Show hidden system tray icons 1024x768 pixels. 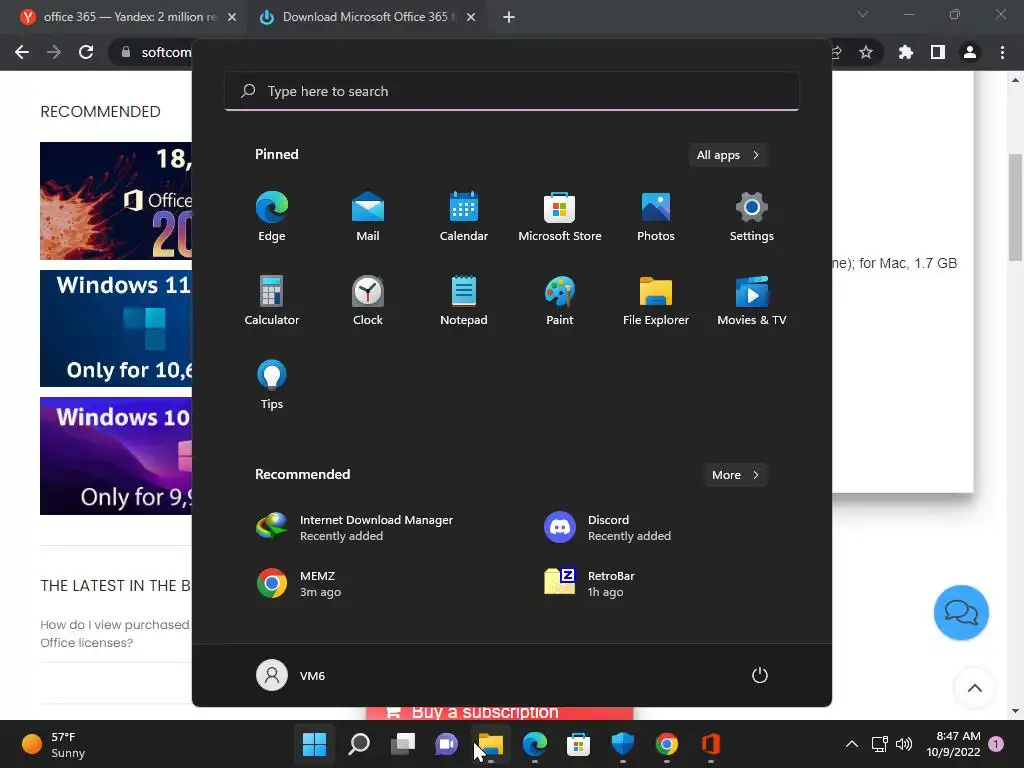[x=852, y=744]
